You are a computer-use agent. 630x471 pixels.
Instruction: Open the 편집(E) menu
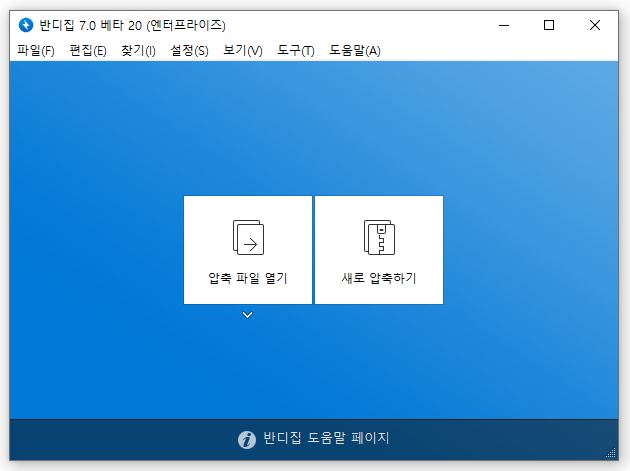tap(88, 51)
